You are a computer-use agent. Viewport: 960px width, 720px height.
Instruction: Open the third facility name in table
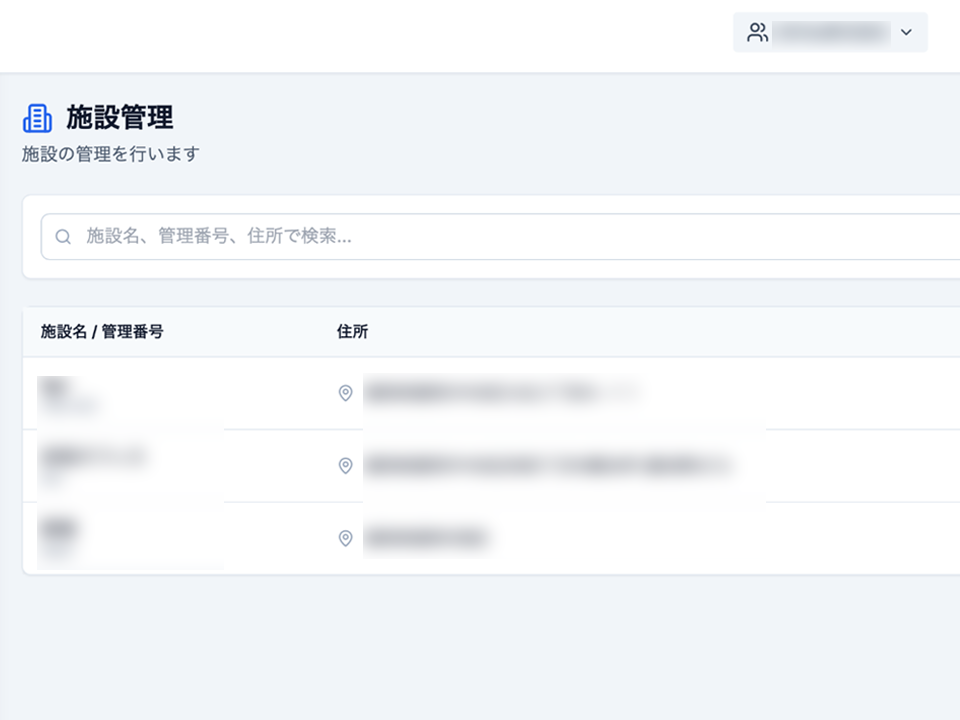click(60, 528)
